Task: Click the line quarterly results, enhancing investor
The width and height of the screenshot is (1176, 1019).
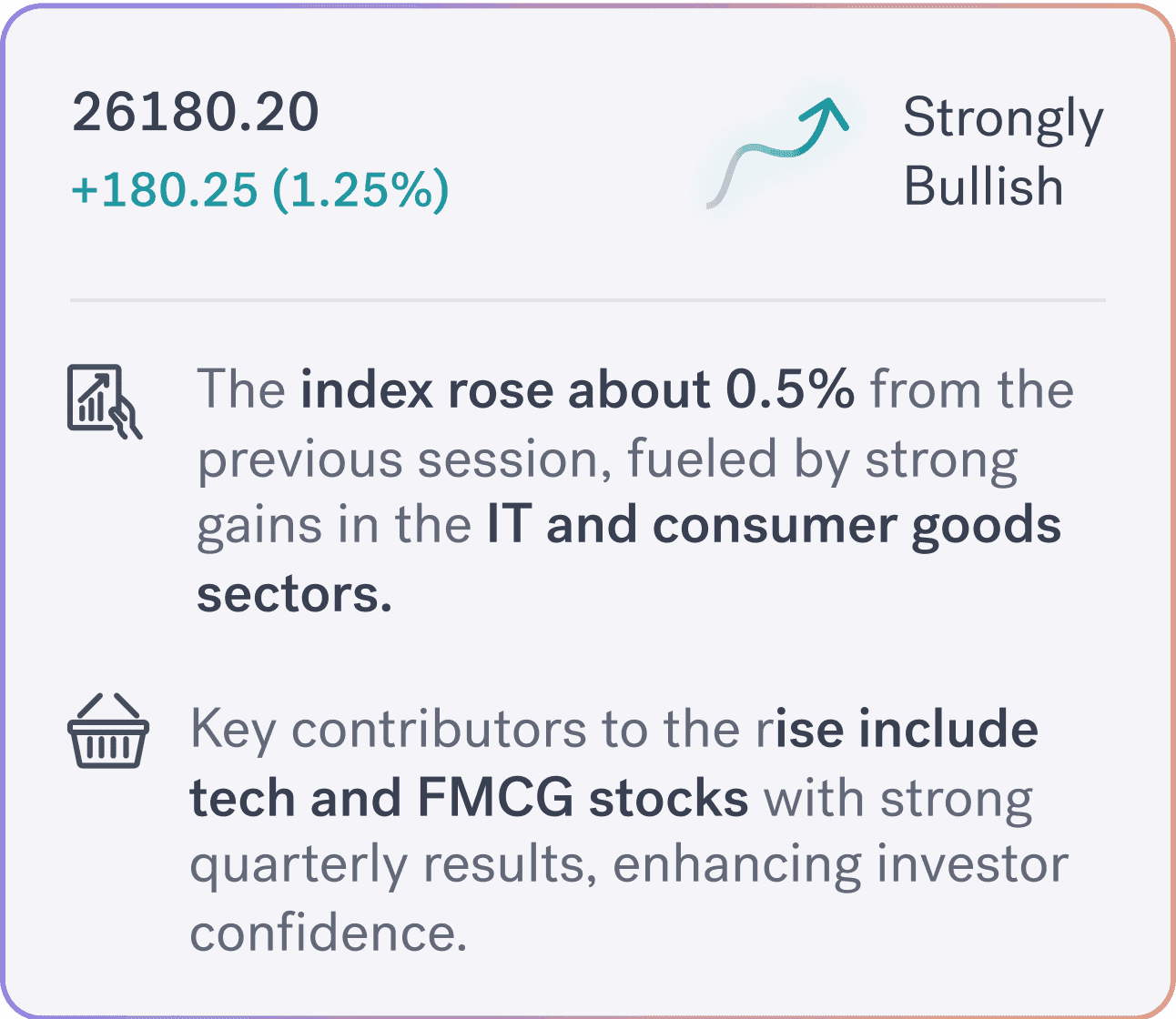Action: [629, 867]
